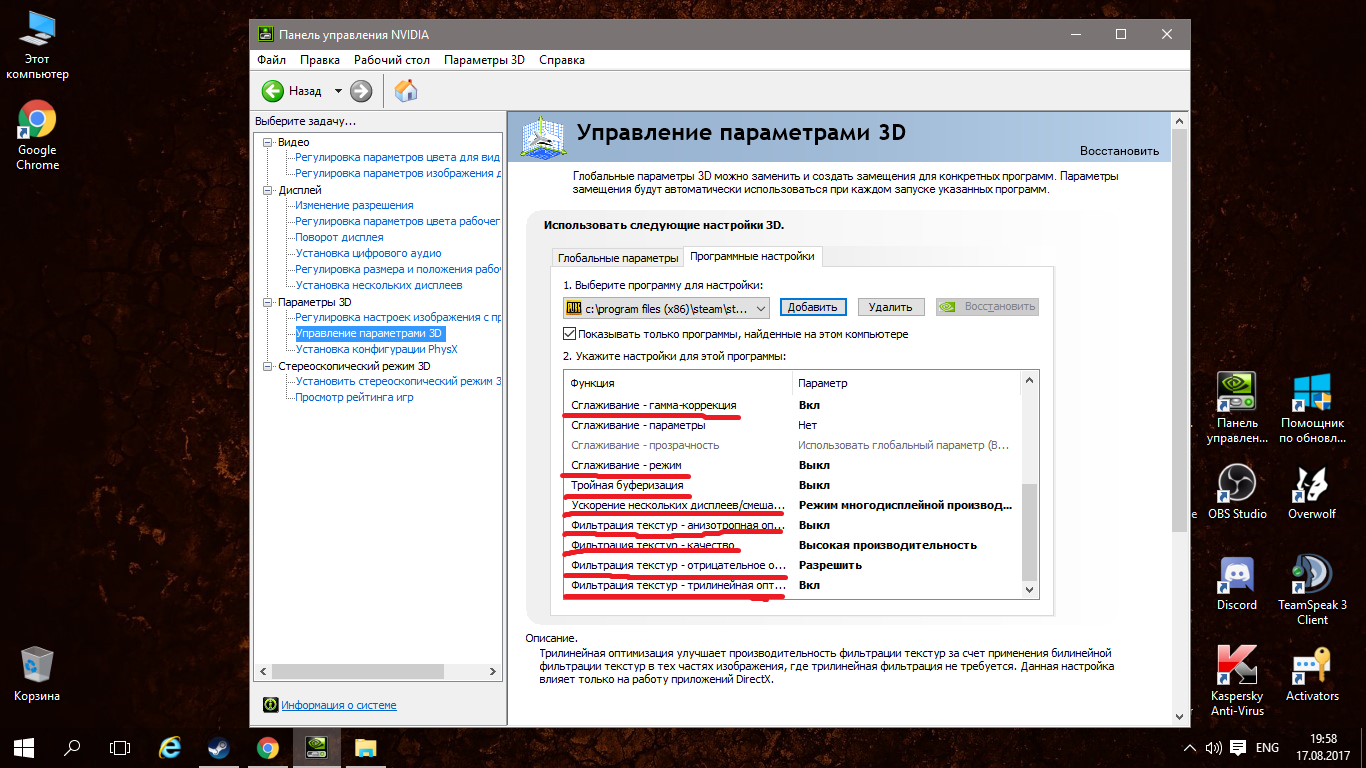Select Установка цифрового аудио in the tree
Image resolution: width=1366 pixels, height=768 pixels.
pos(368,254)
